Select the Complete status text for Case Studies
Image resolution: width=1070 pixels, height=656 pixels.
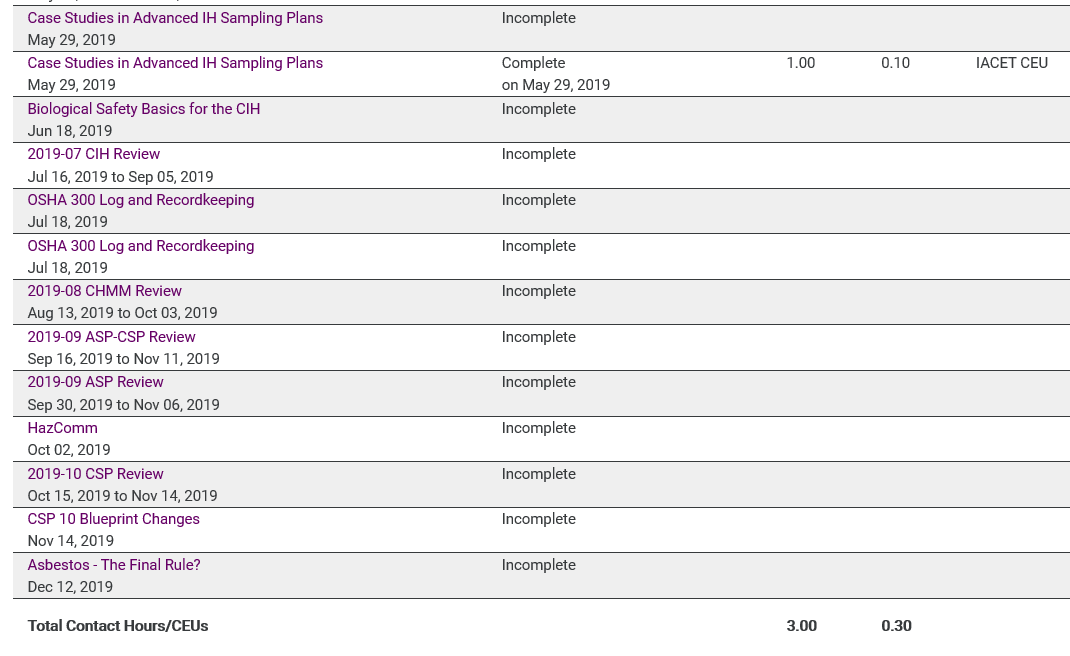pos(533,63)
